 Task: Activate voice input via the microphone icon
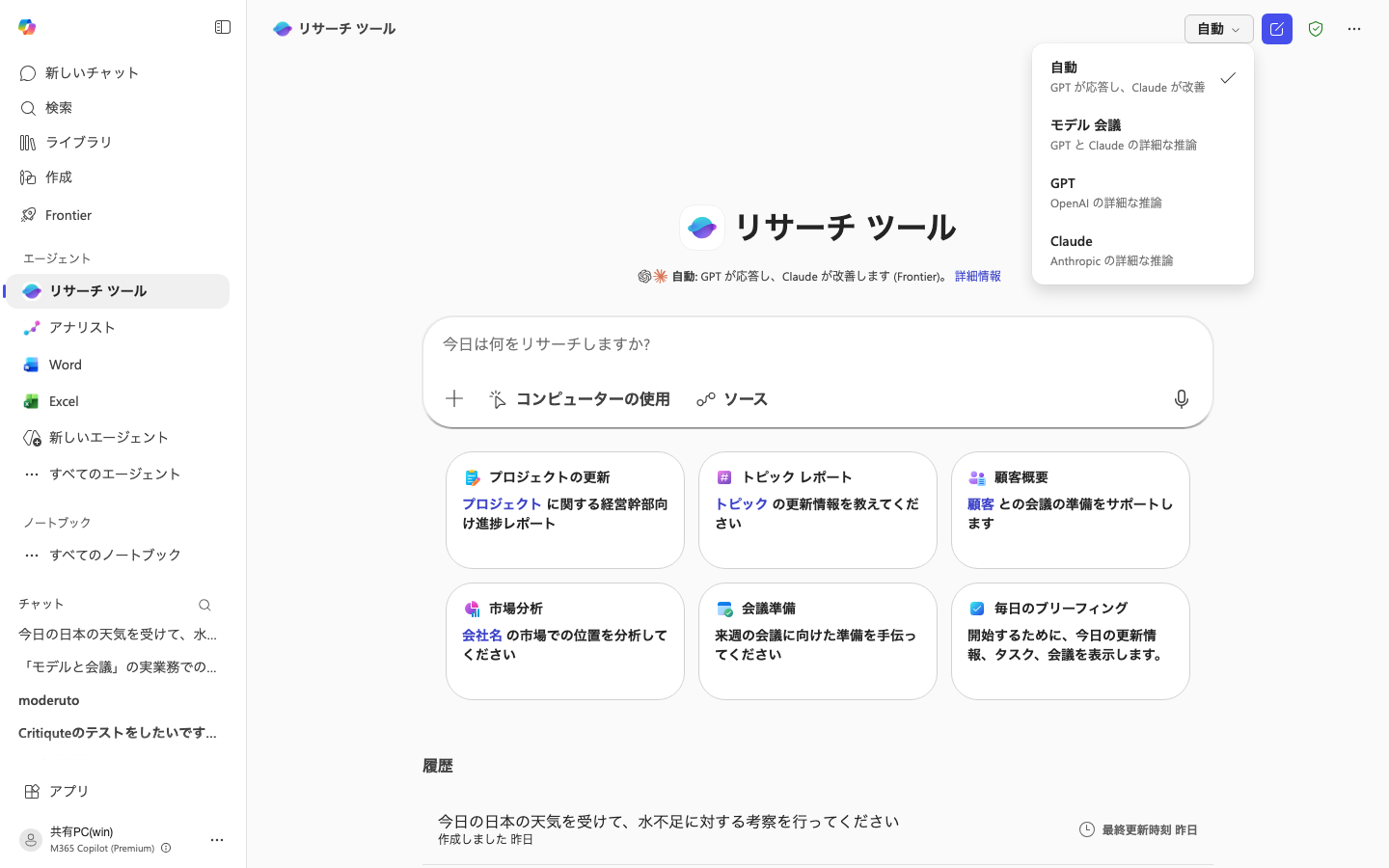1181,398
